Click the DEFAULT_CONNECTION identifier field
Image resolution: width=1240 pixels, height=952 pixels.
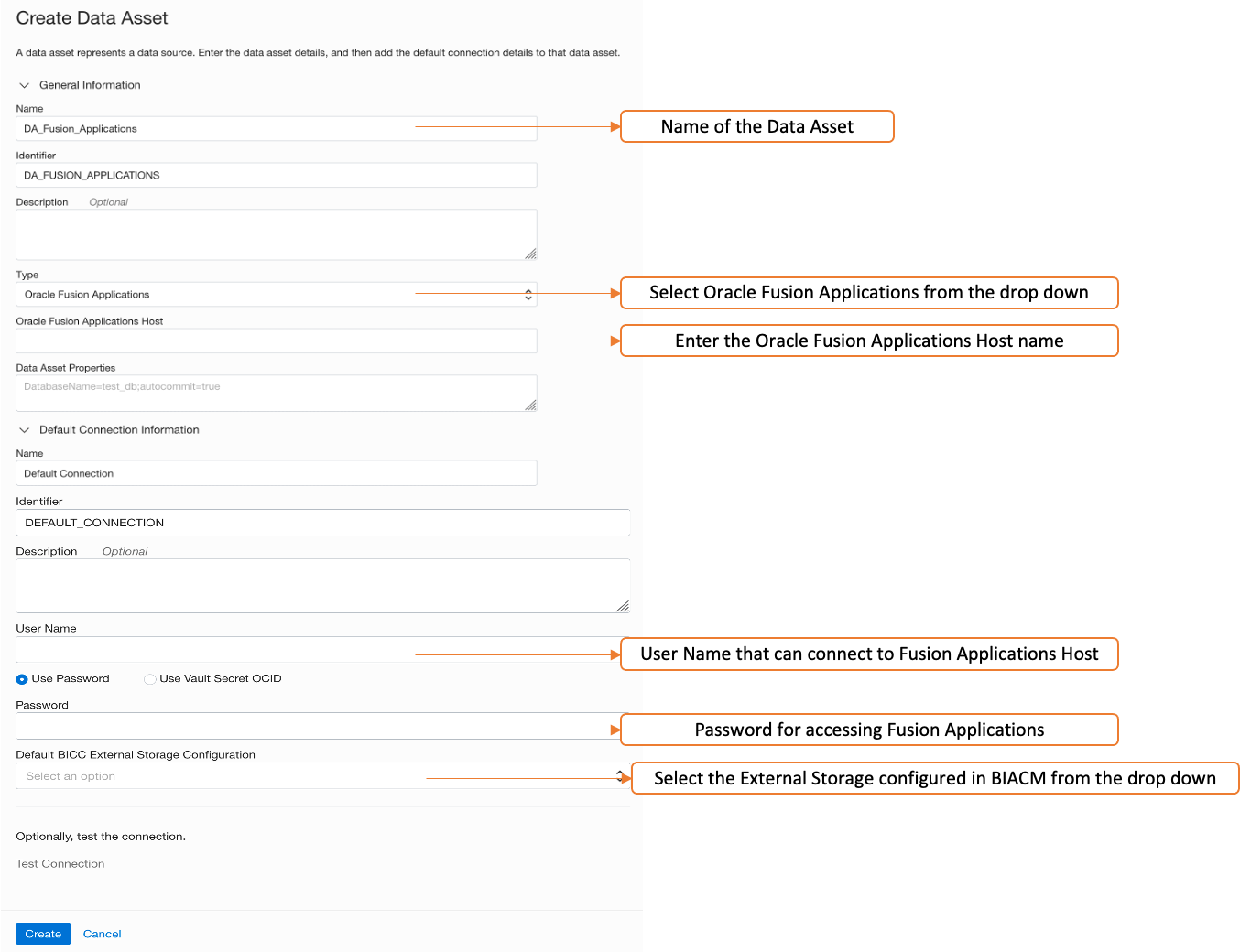pyautogui.click(x=323, y=523)
